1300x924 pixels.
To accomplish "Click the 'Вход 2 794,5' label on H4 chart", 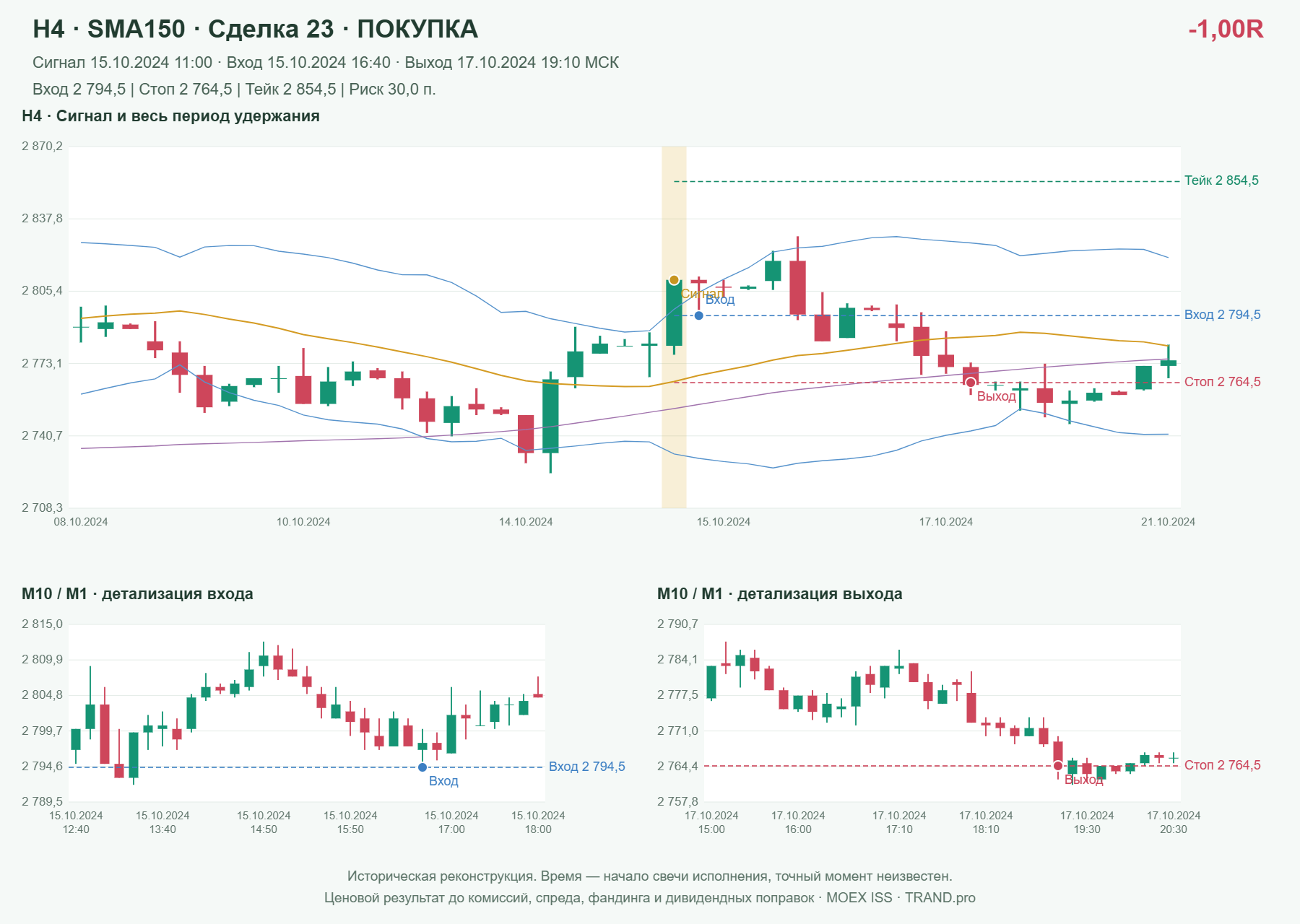I will 1222,315.
